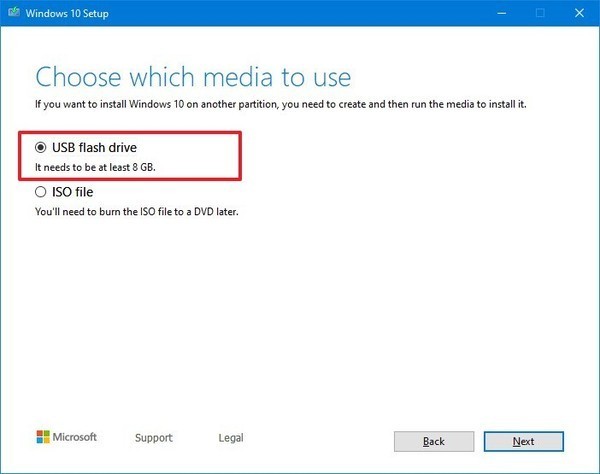Go to previous step with Back button
Image resolution: width=600 pixels, height=474 pixels.
[x=433, y=441]
